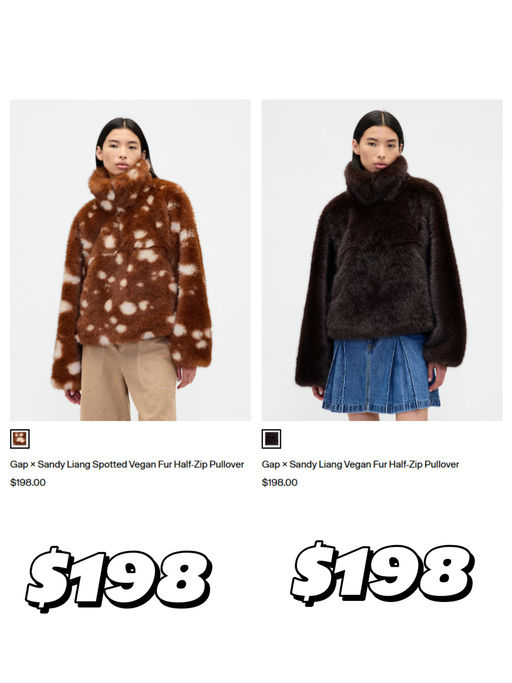Viewport: 512px width, 683px height.
Task: Open the Spotted Vegan Fur Half-Zip Pullover link
Action: click(127, 464)
